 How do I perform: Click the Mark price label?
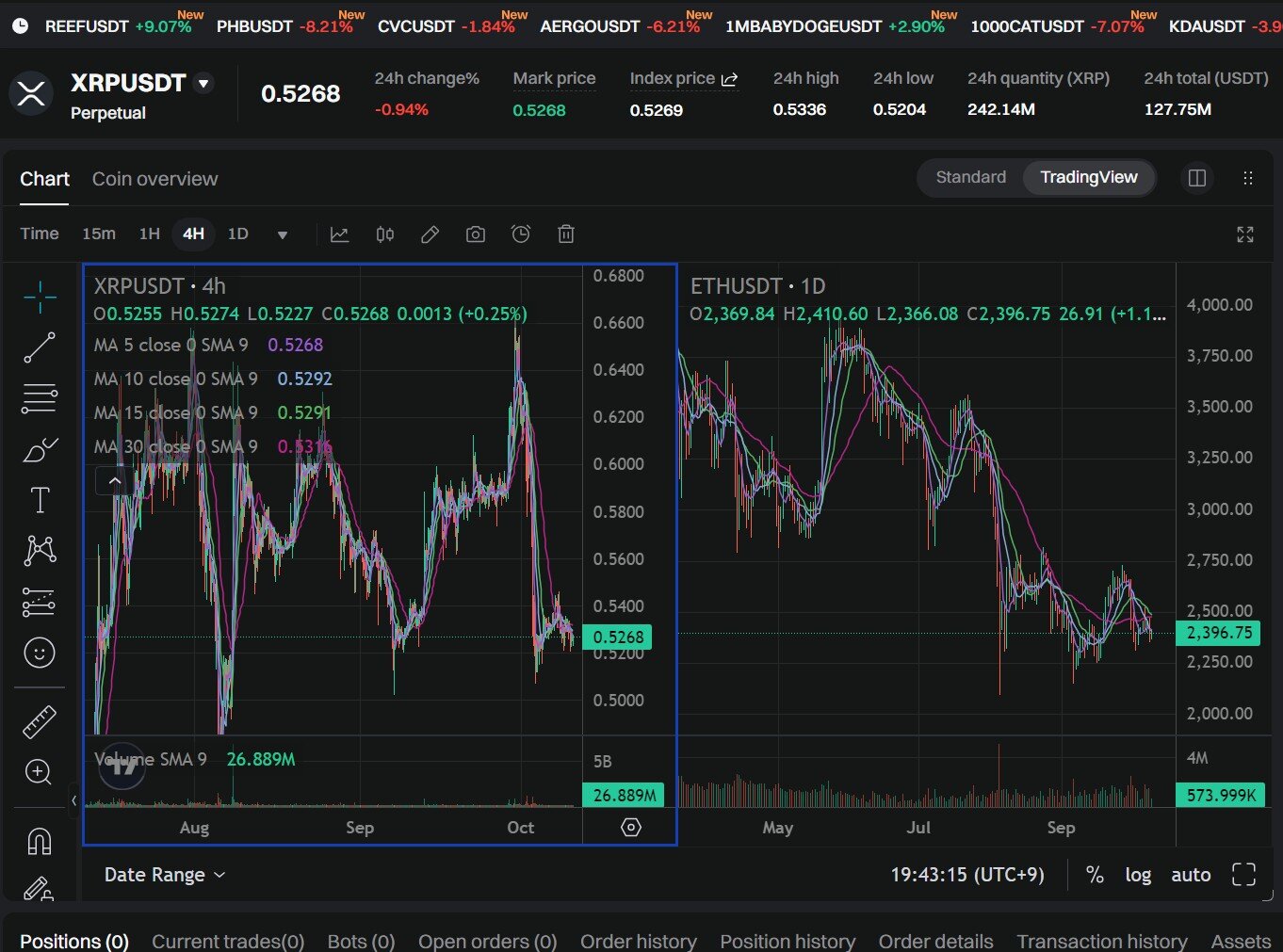point(554,79)
